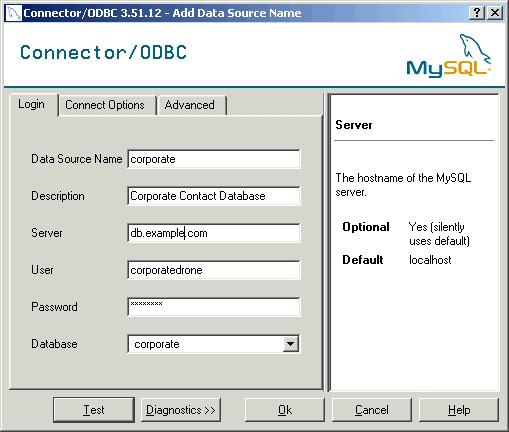
Task: Click the localhost default value
Action: click(430, 260)
